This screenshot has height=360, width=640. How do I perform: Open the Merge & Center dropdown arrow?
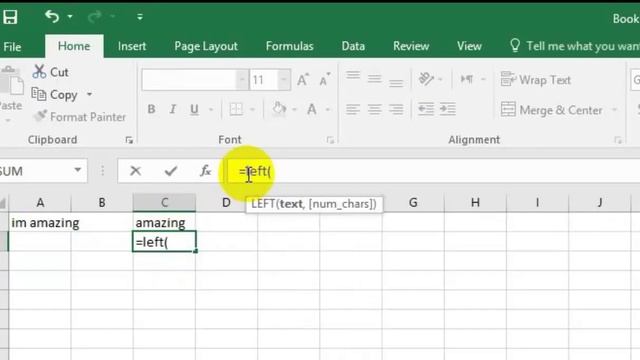point(614,110)
